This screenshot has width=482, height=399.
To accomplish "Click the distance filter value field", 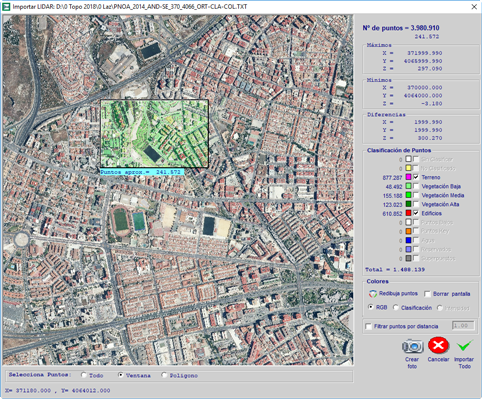I will [463, 325].
